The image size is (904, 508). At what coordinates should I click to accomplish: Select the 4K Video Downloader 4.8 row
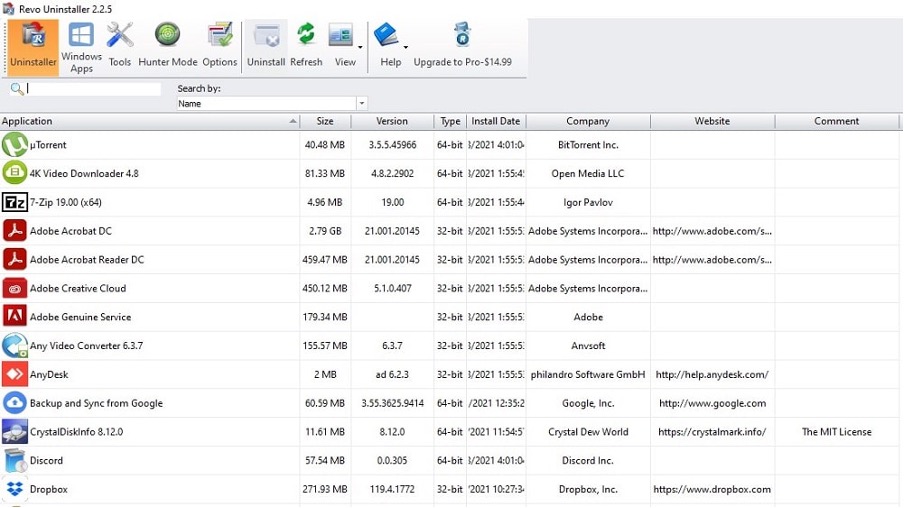450,174
